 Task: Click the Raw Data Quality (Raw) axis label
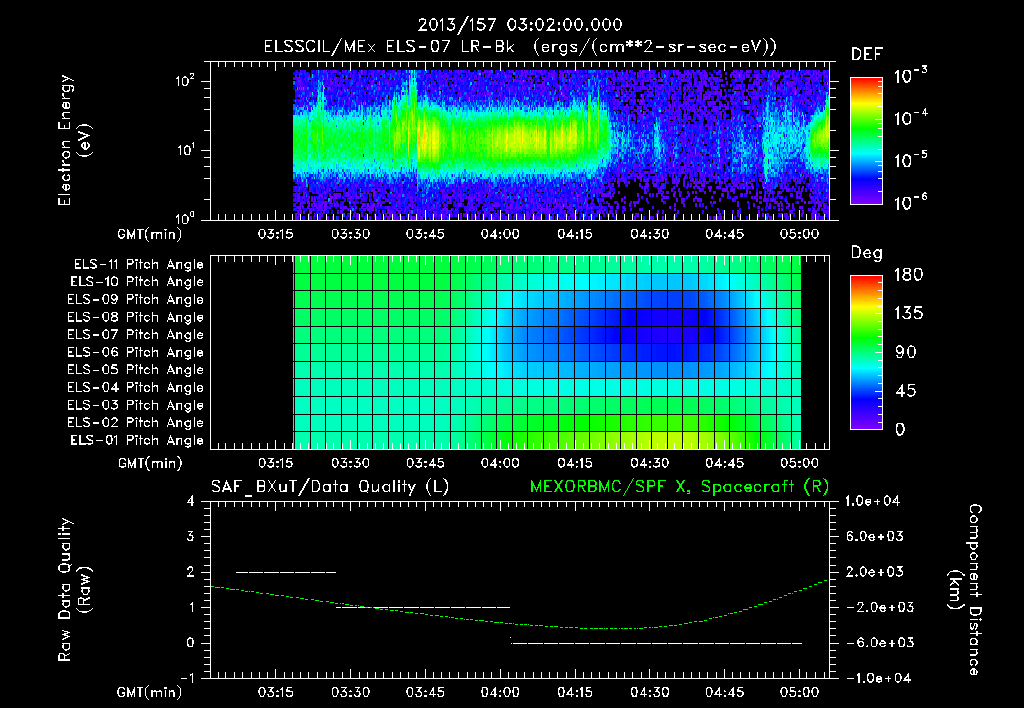coord(74,590)
